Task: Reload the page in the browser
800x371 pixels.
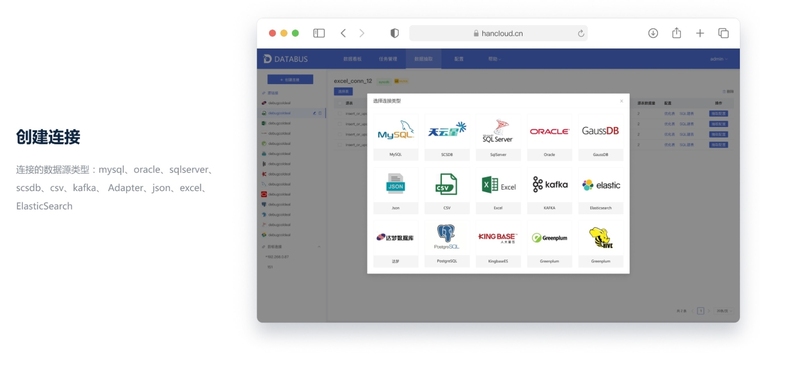Action: (x=581, y=33)
